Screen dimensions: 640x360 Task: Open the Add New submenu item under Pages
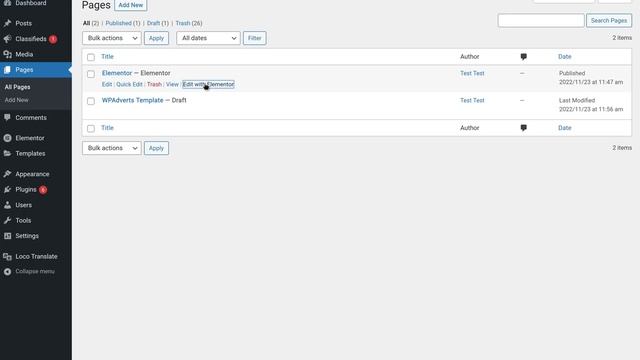(16, 100)
